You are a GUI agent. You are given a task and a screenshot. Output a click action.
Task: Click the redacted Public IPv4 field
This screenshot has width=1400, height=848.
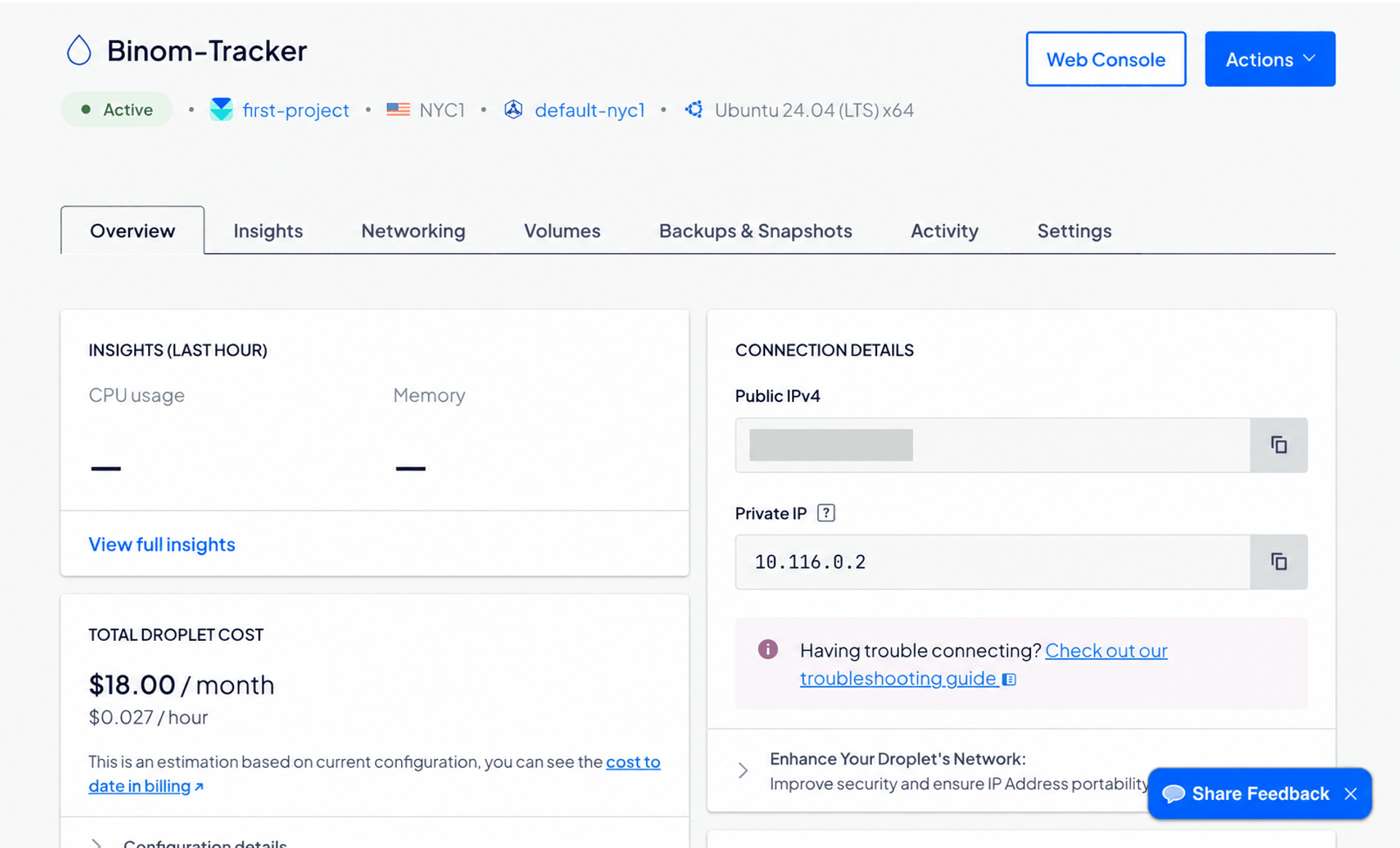[x=992, y=445]
